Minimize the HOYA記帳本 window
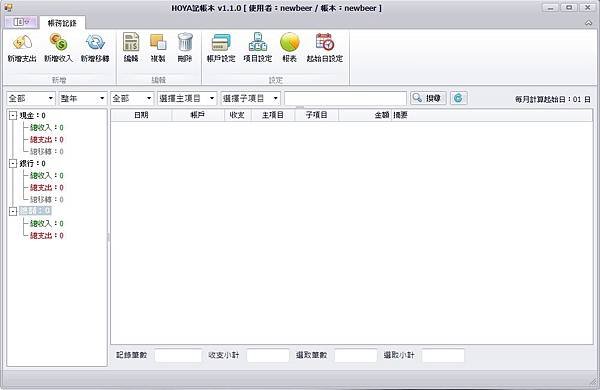This screenshot has height=390, width=600. click(x=551, y=8)
